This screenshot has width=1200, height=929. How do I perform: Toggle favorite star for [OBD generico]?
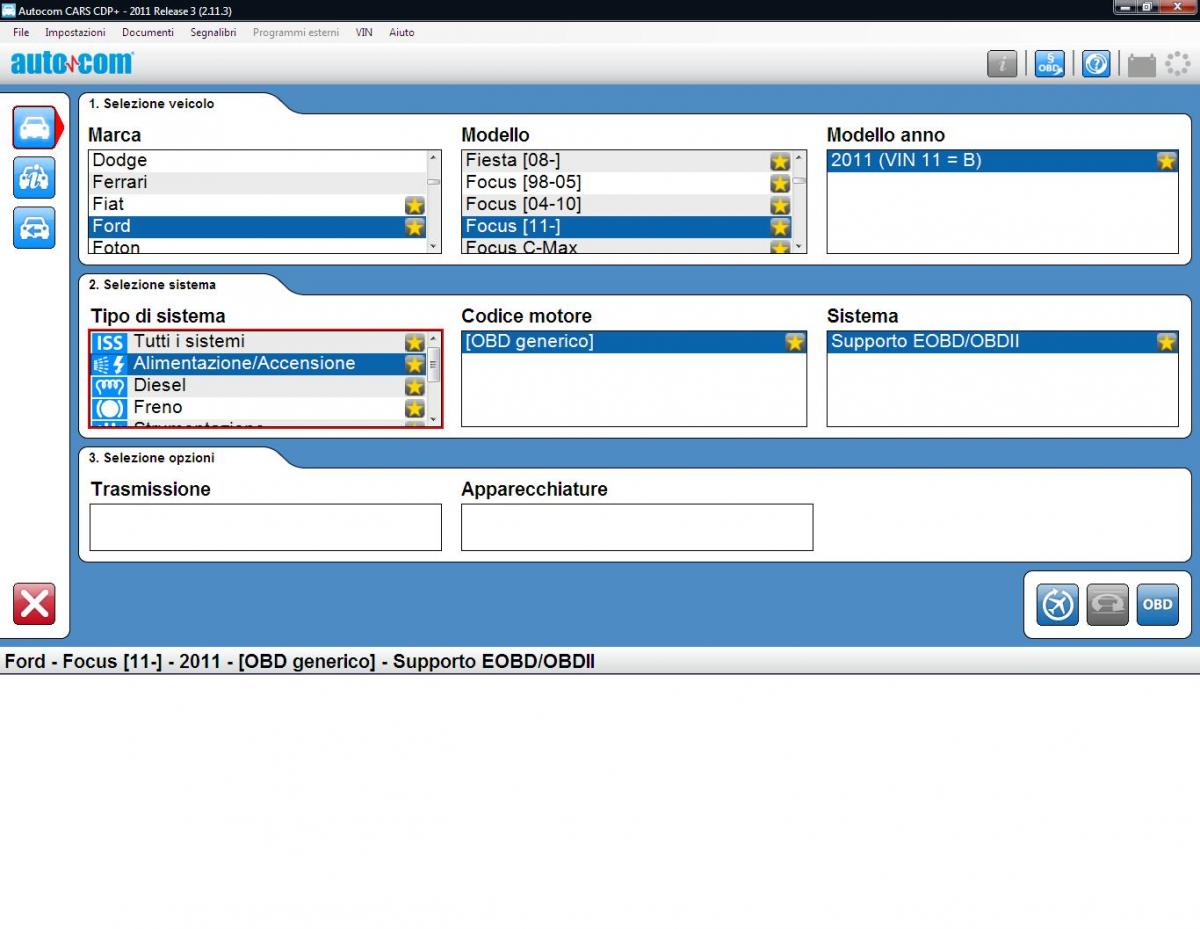795,342
